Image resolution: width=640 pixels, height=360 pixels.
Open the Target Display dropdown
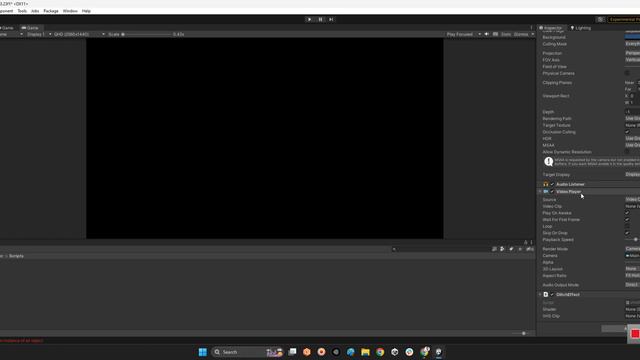tap(632, 174)
